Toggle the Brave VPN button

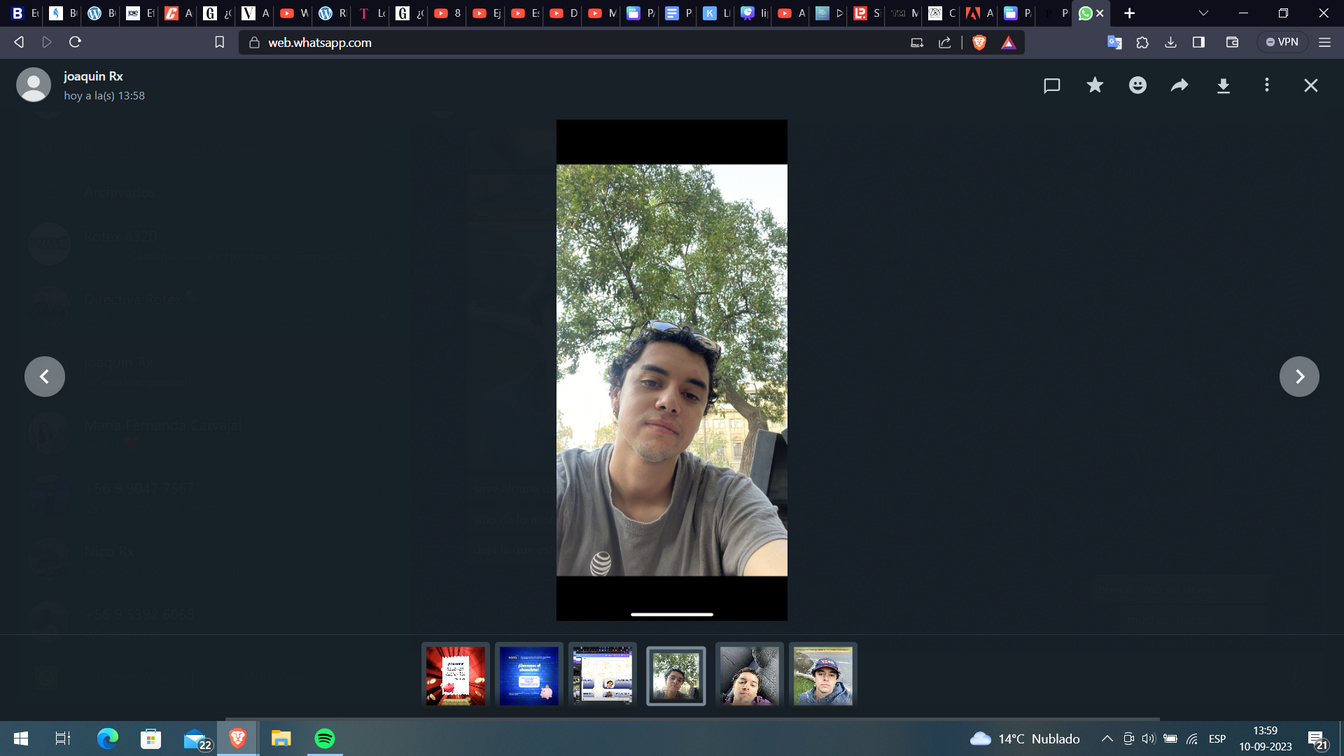click(x=1282, y=42)
